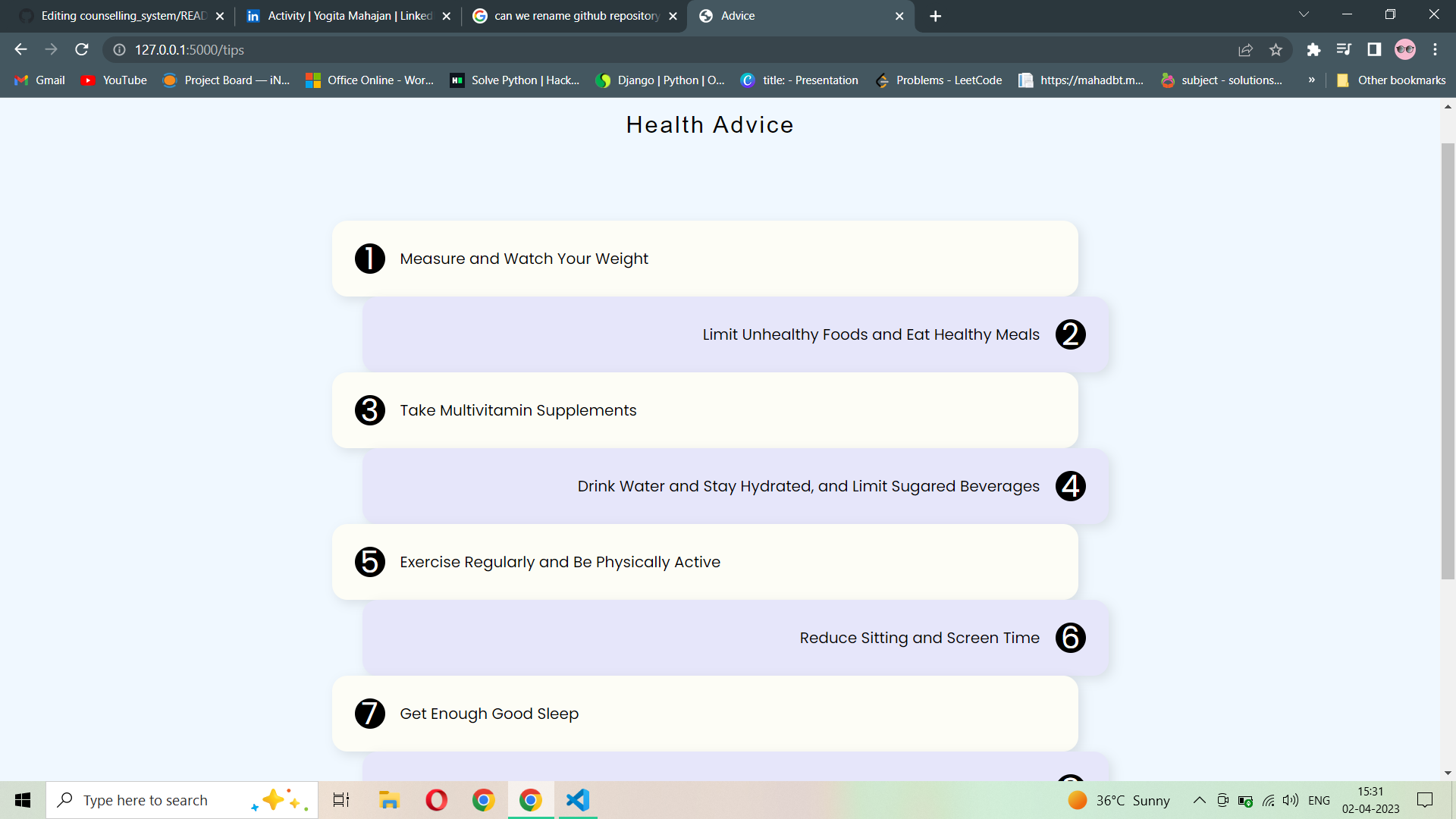Reload the current page
The width and height of the screenshot is (1456, 819).
tap(82, 49)
